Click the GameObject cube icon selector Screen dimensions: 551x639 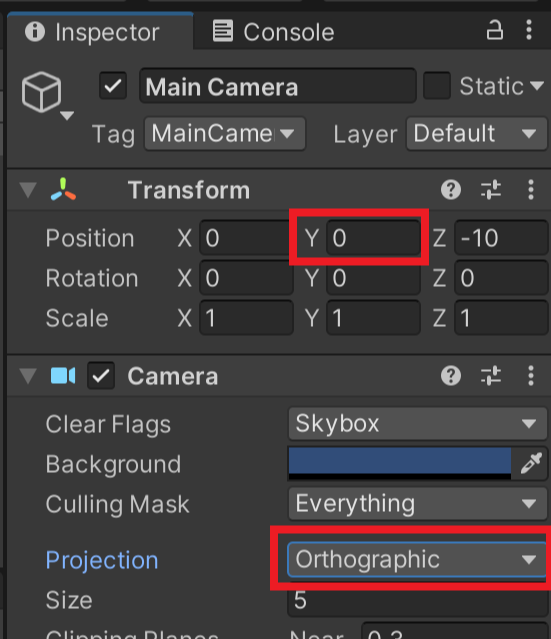coord(46,95)
